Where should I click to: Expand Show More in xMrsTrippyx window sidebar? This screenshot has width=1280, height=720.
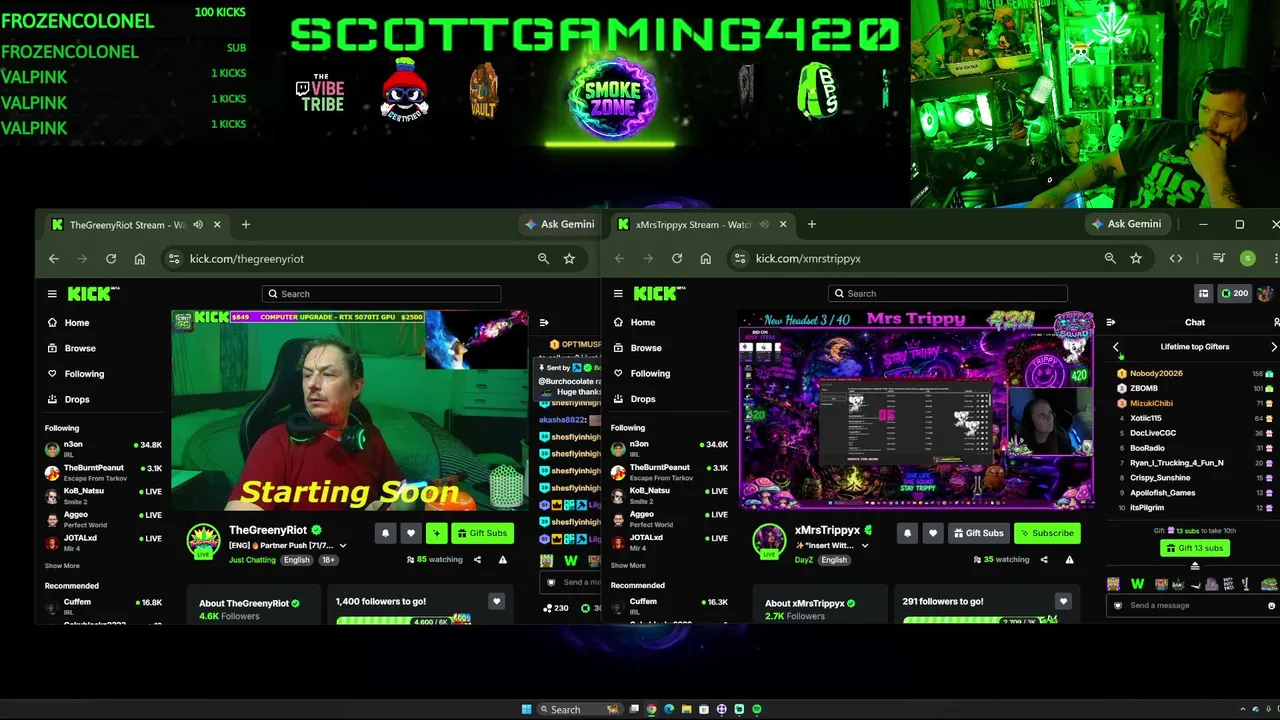(x=628, y=566)
